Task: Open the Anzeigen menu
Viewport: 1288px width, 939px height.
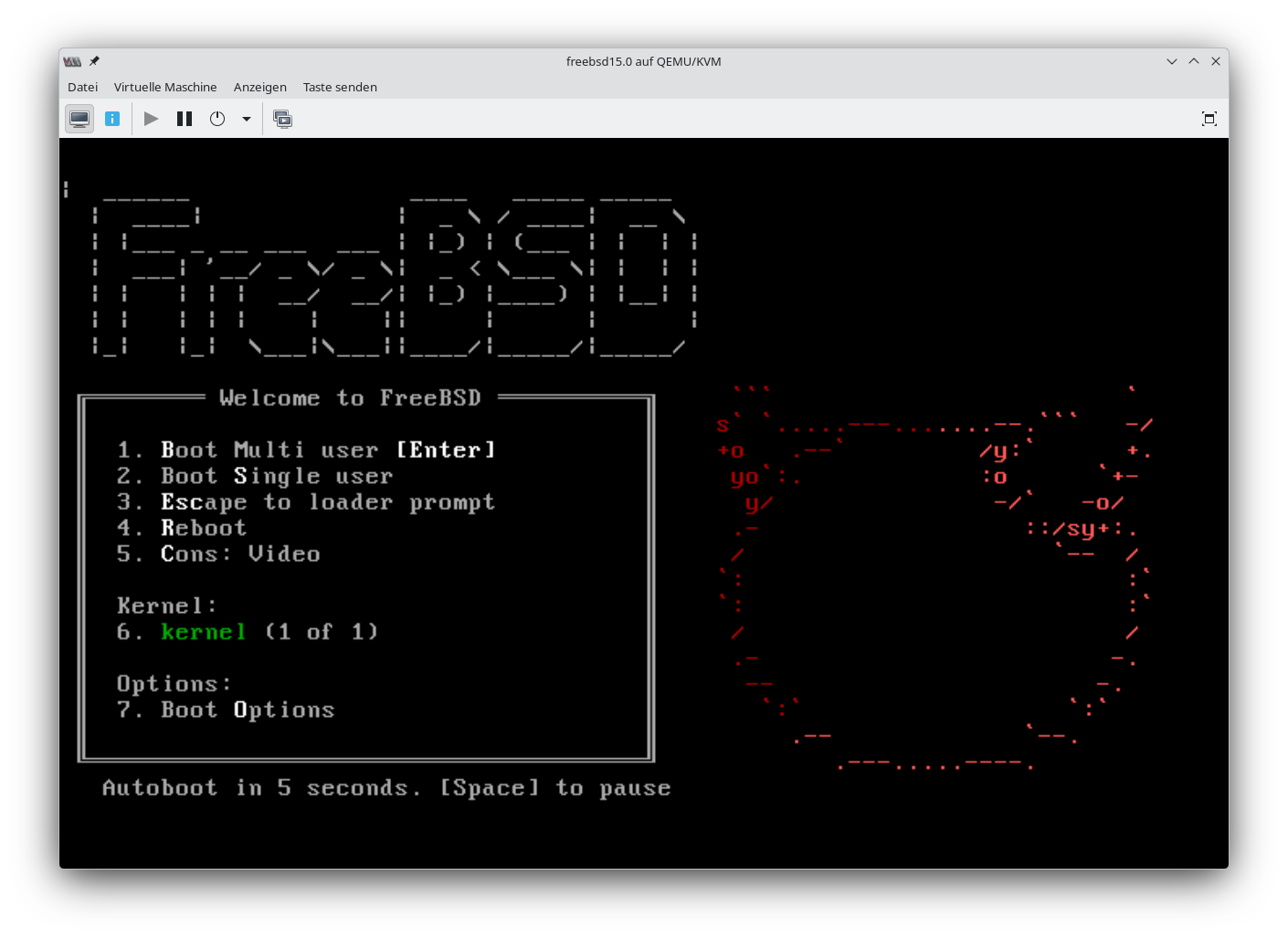Action: pyautogui.click(x=259, y=87)
